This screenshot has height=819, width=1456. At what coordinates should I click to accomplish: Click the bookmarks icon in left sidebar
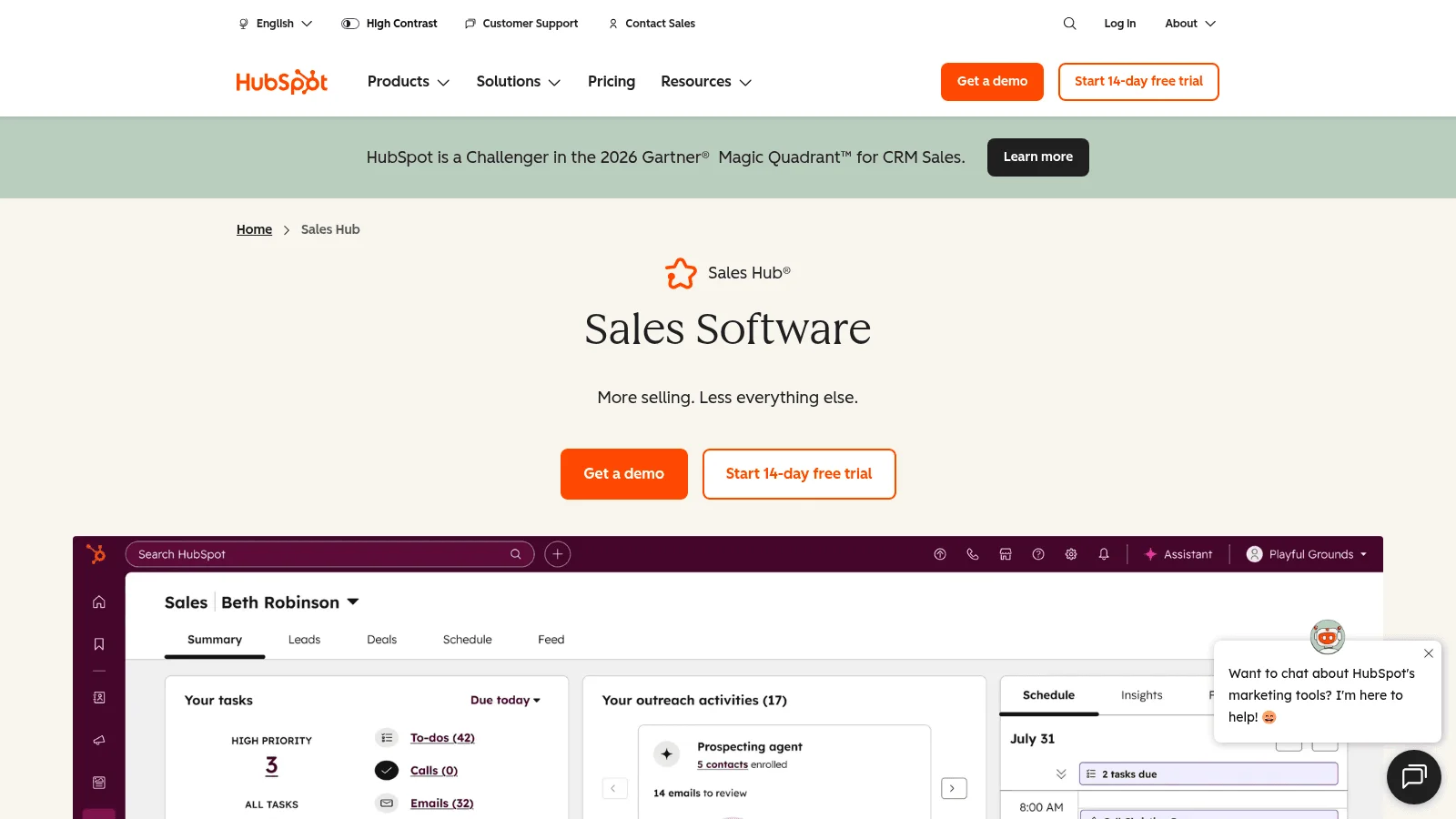click(x=99, y=644)
